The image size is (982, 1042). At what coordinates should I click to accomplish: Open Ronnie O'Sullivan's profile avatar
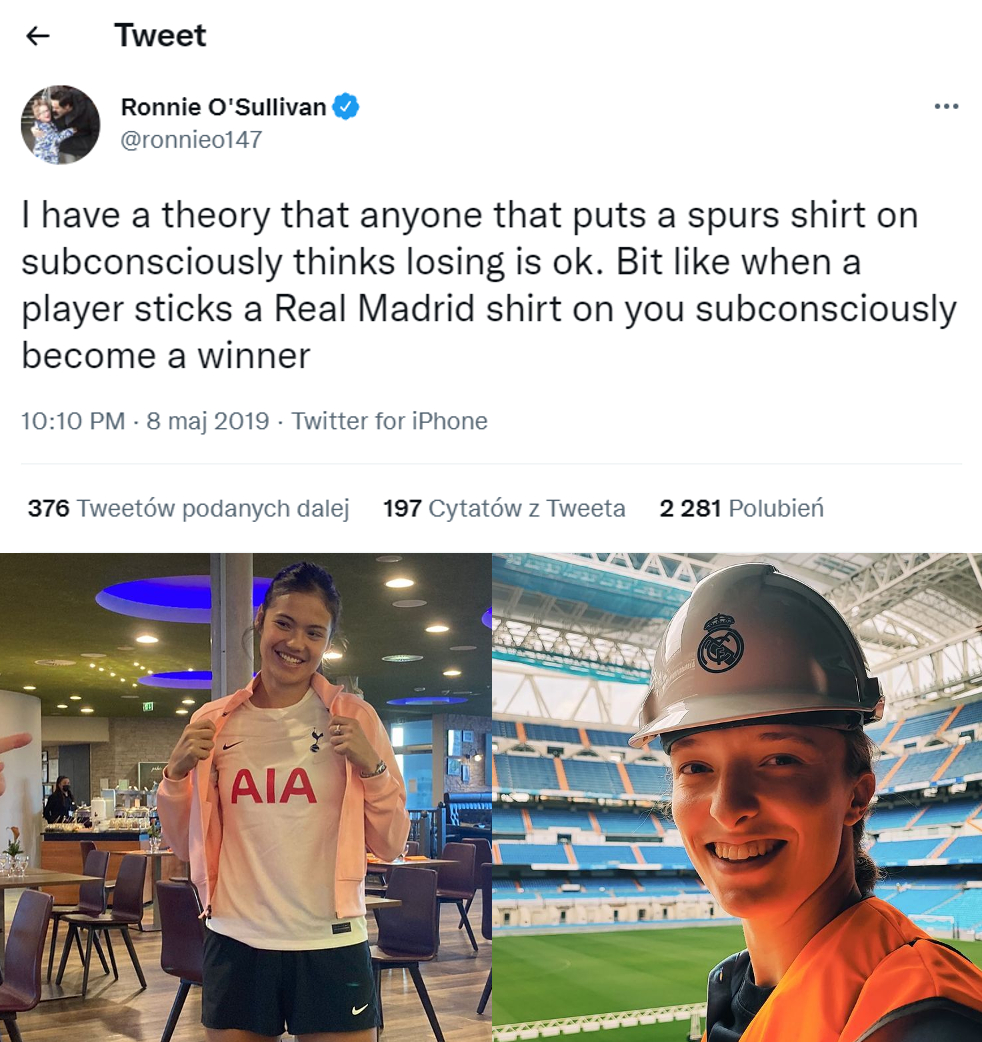(60, 124)
